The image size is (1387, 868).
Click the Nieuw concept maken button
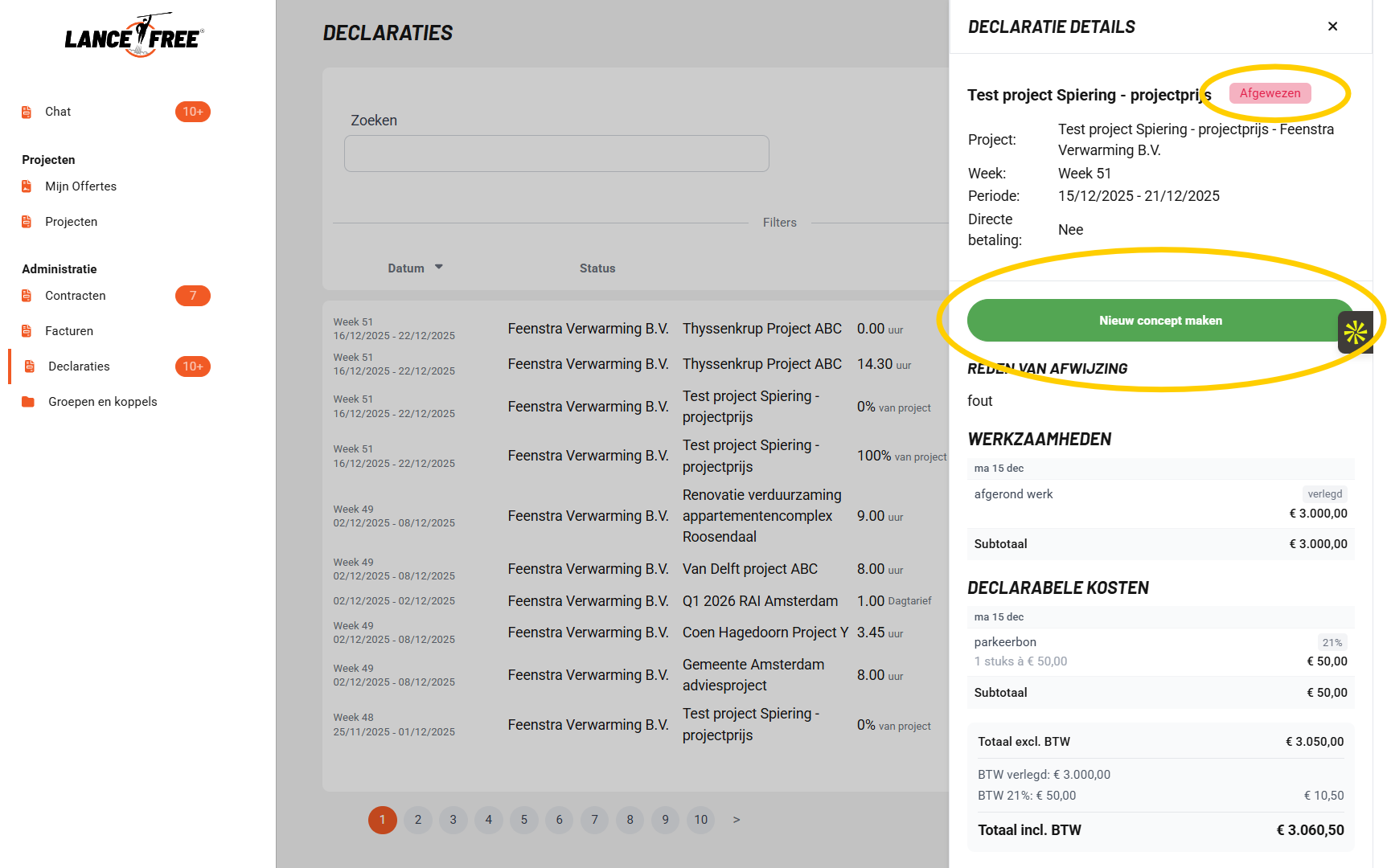[1159, 321]
